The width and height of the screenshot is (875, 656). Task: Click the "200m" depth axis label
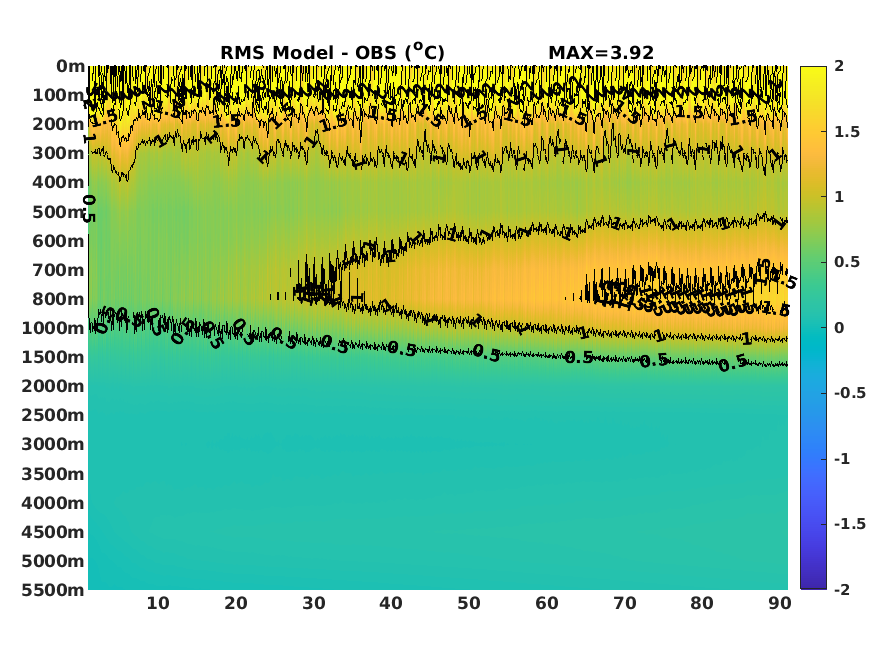click(59, 124)
